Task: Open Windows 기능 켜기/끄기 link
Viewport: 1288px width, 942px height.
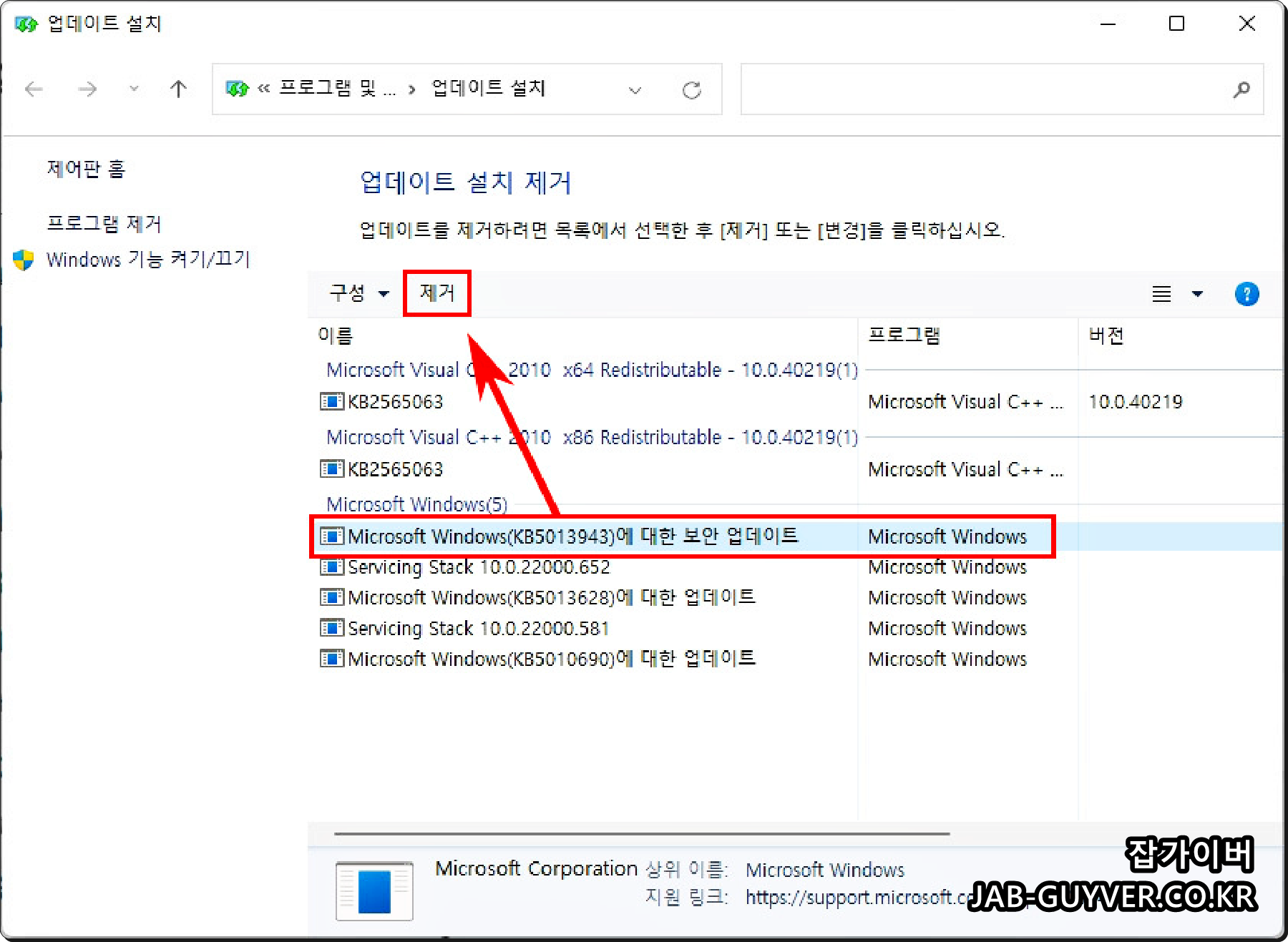Action: point(148,259)
